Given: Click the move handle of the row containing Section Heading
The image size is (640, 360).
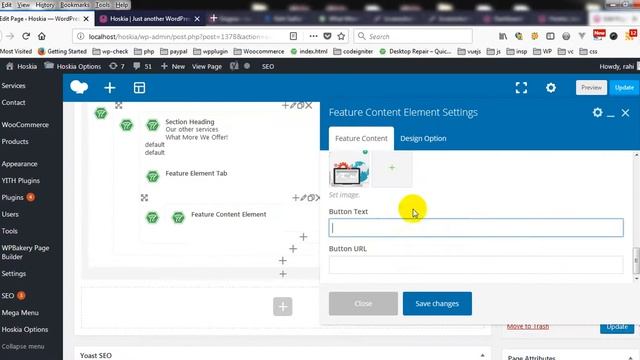Looking at the screenshot, I should pyautogui.click(x=118, y=105).
